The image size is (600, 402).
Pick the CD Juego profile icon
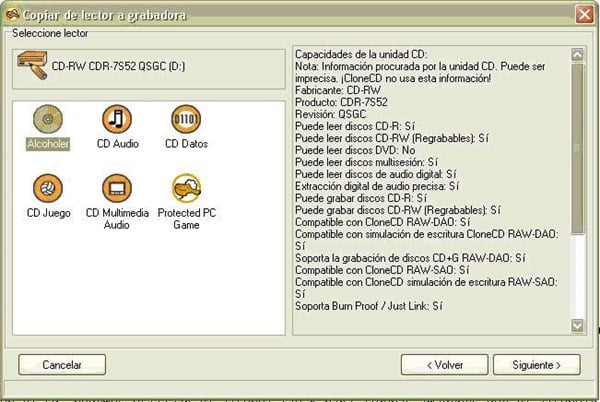tap(48, 188)
